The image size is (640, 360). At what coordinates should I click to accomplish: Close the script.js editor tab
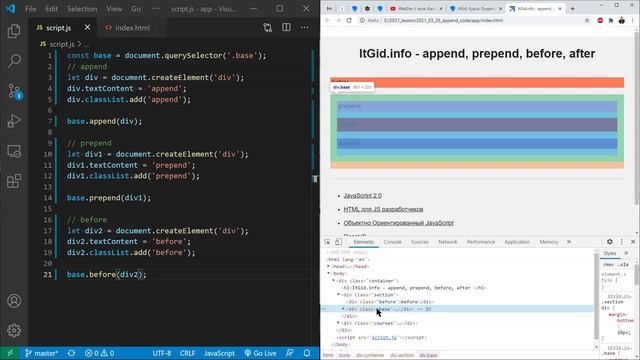pos(87,27)
